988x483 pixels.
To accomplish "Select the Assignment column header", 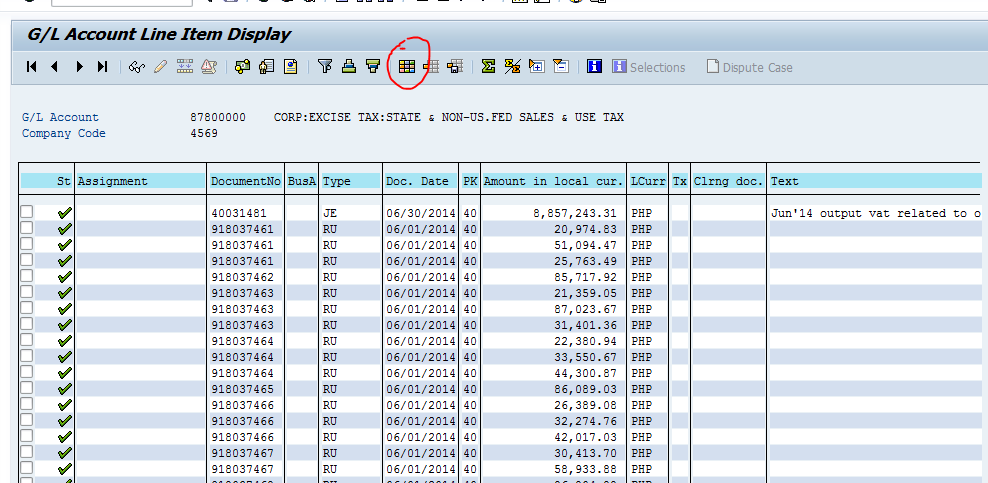I will pyautogui.click(x=141, y=181).
